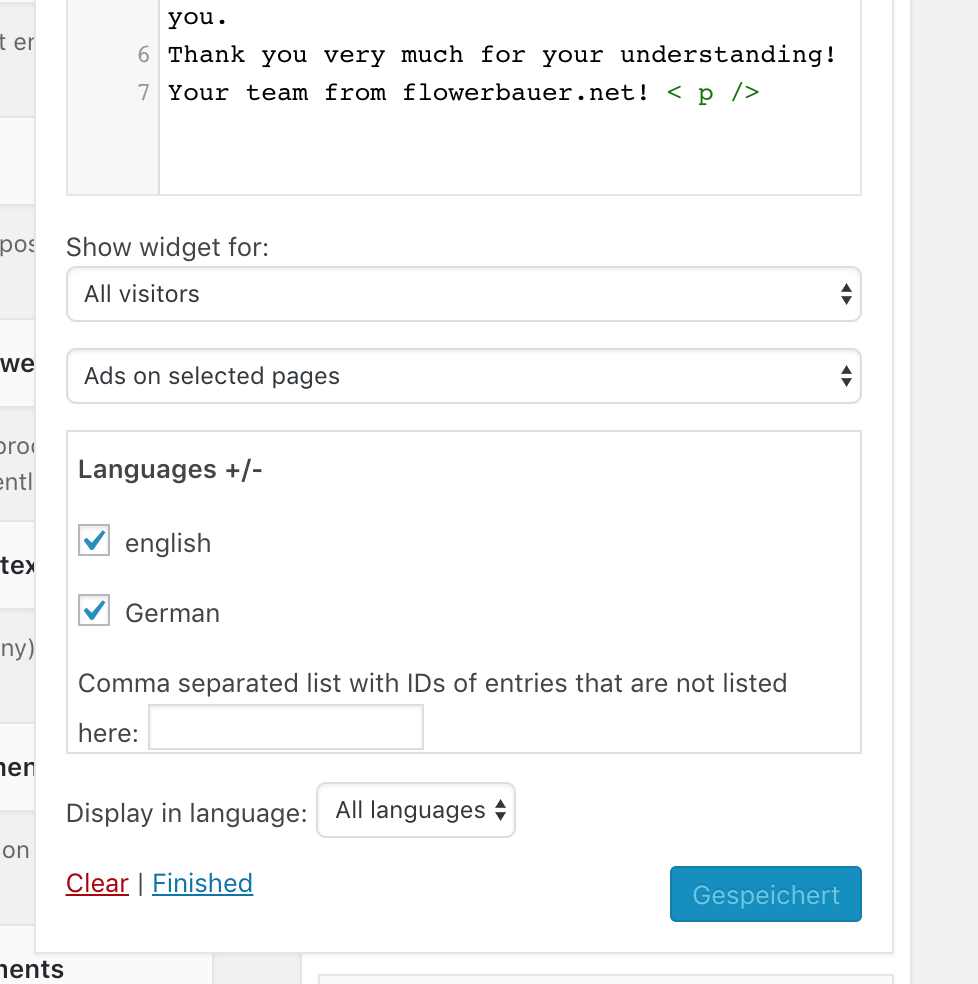Click the green "< p />" tag
Screen dimensions: 978x984
tap(713, 93)
